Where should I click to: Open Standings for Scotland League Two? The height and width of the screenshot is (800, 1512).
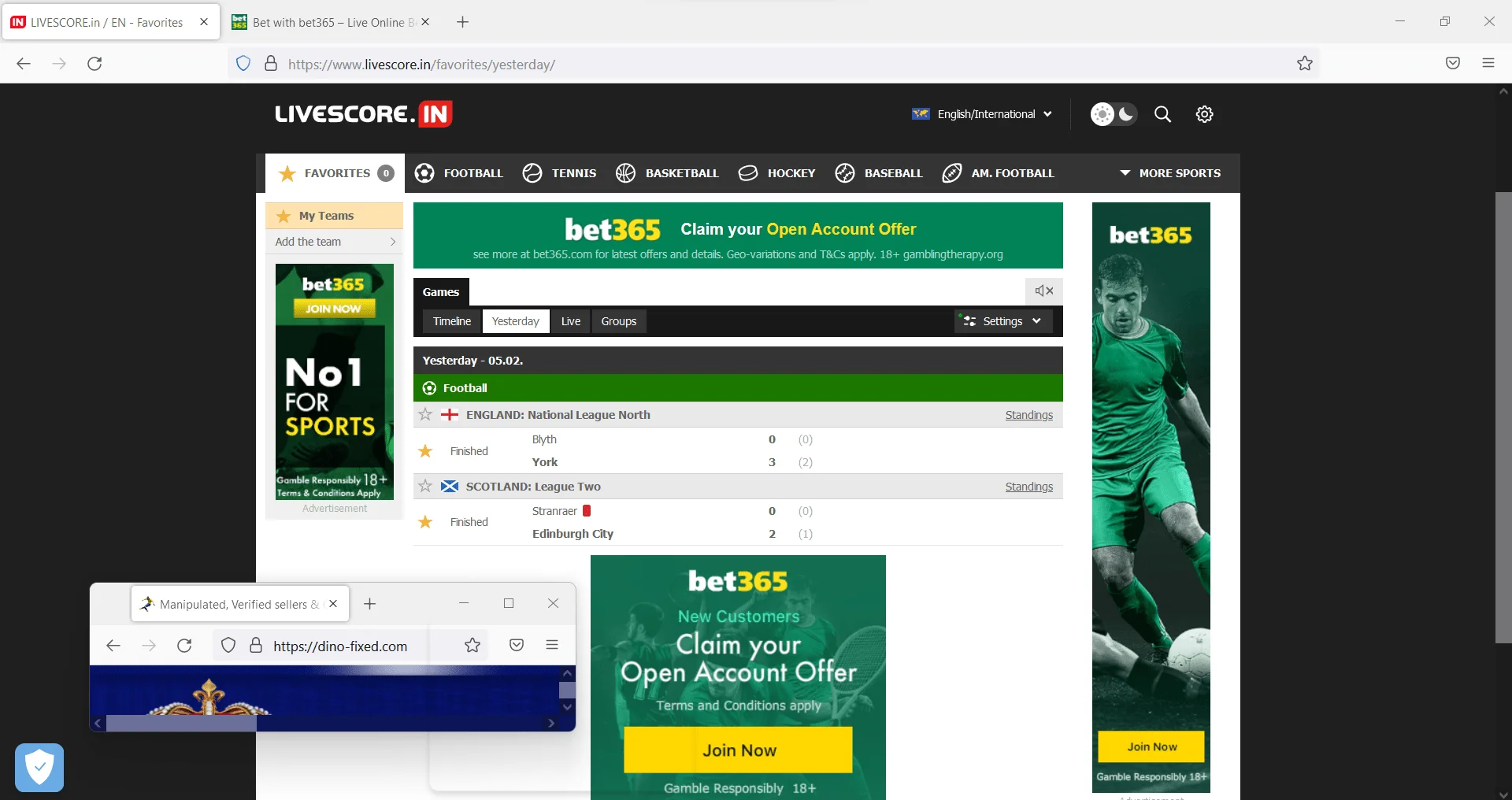tap(1028, 487)
